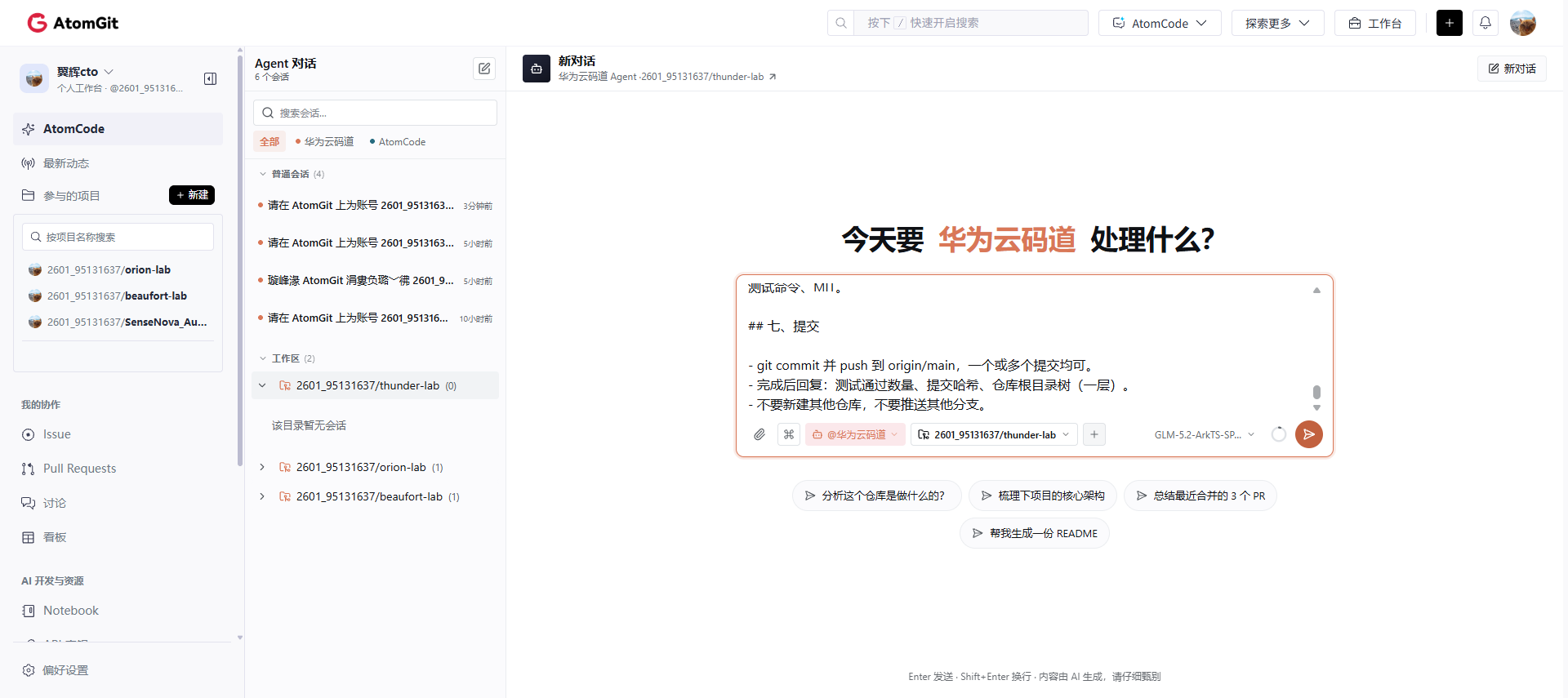This screenshot has height=698, width=1568.
Task: Choose suggestion 总结最近合并的 3 个 PR
Action: point(1200,496)
